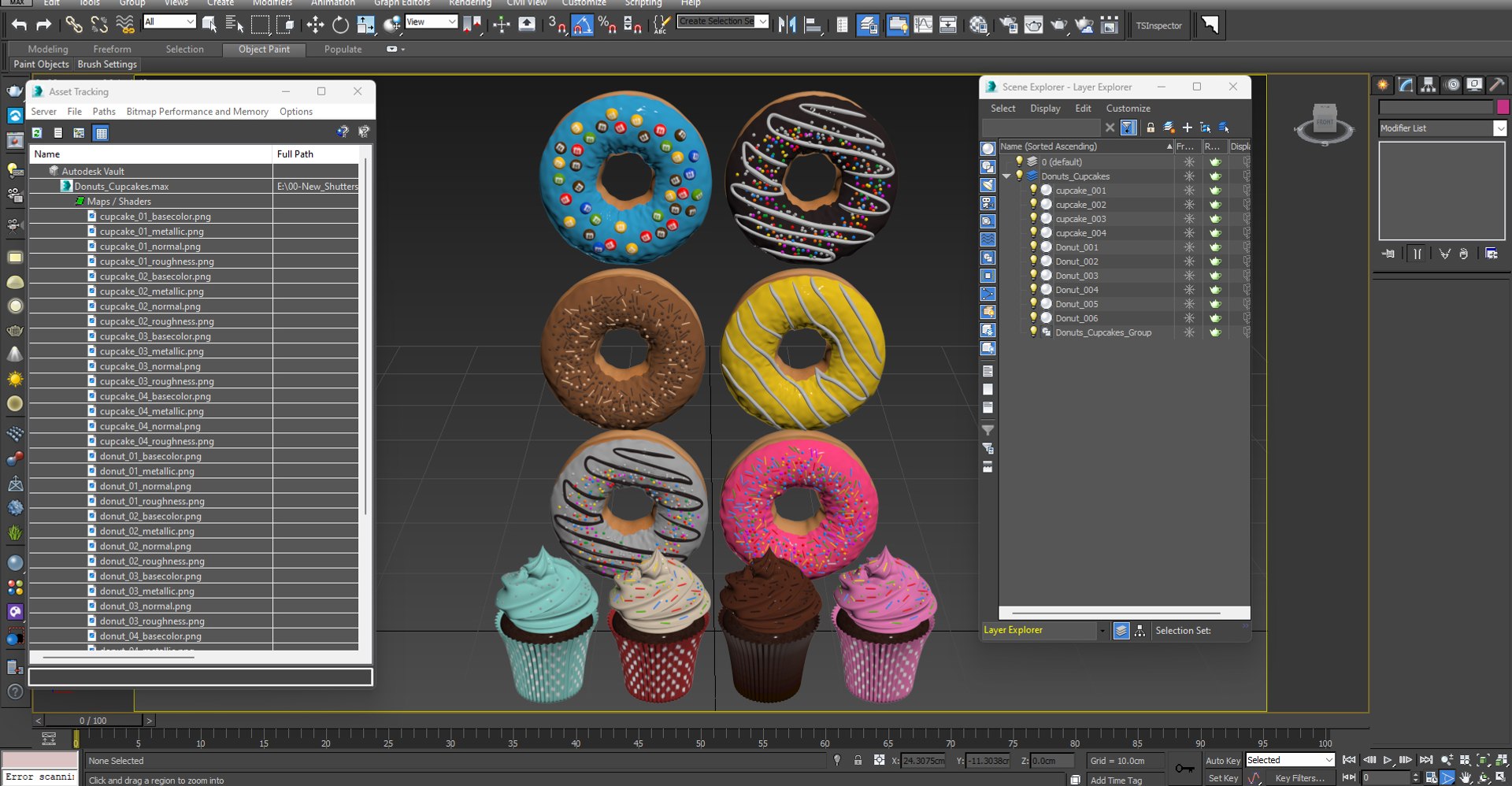This screenshot has height=786, width=1512.
Task: Open Customize menu in Scene Explorer
Action: [x=1128, y=109]
